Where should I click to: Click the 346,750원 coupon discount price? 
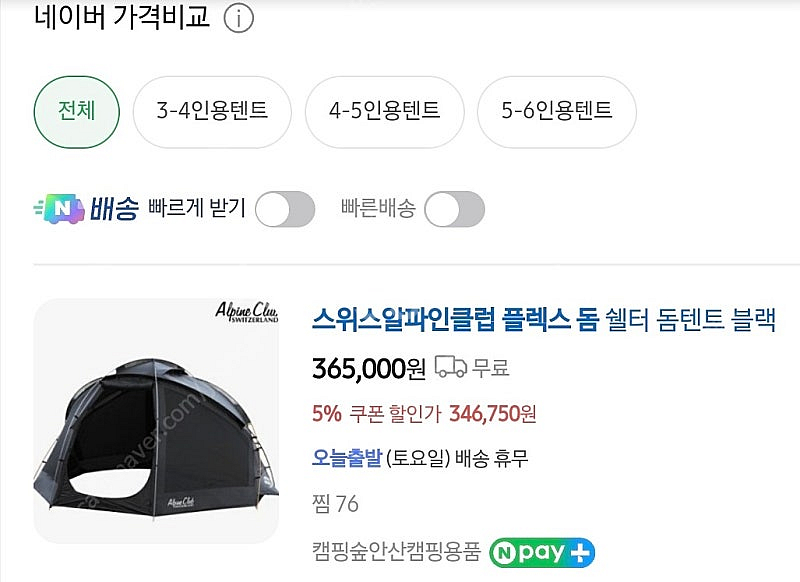point(493,413)
